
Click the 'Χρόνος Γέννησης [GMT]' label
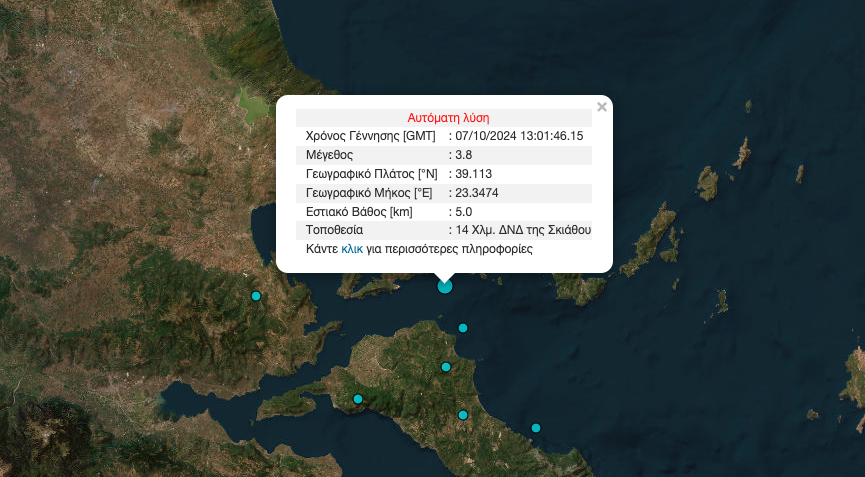(x=370, y=136)
